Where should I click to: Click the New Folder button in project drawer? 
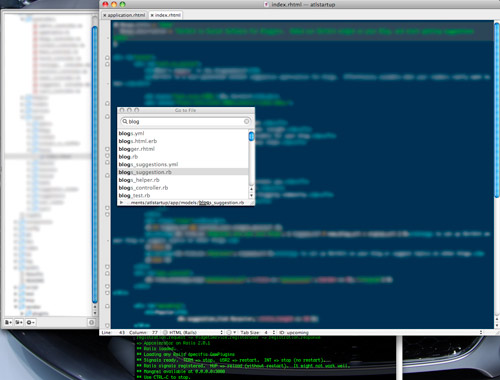19,322
